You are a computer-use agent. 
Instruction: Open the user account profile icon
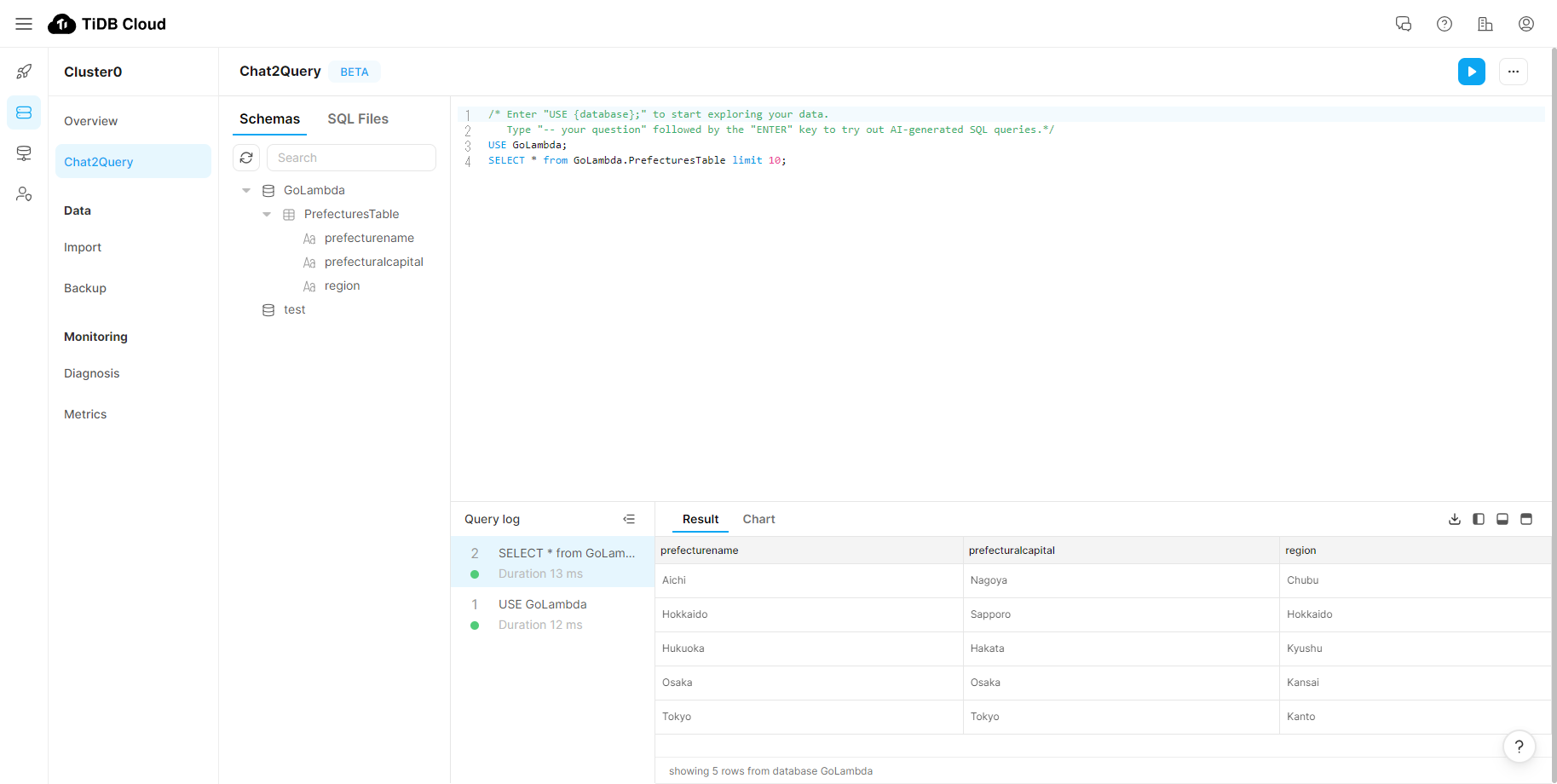(1525, 24)
